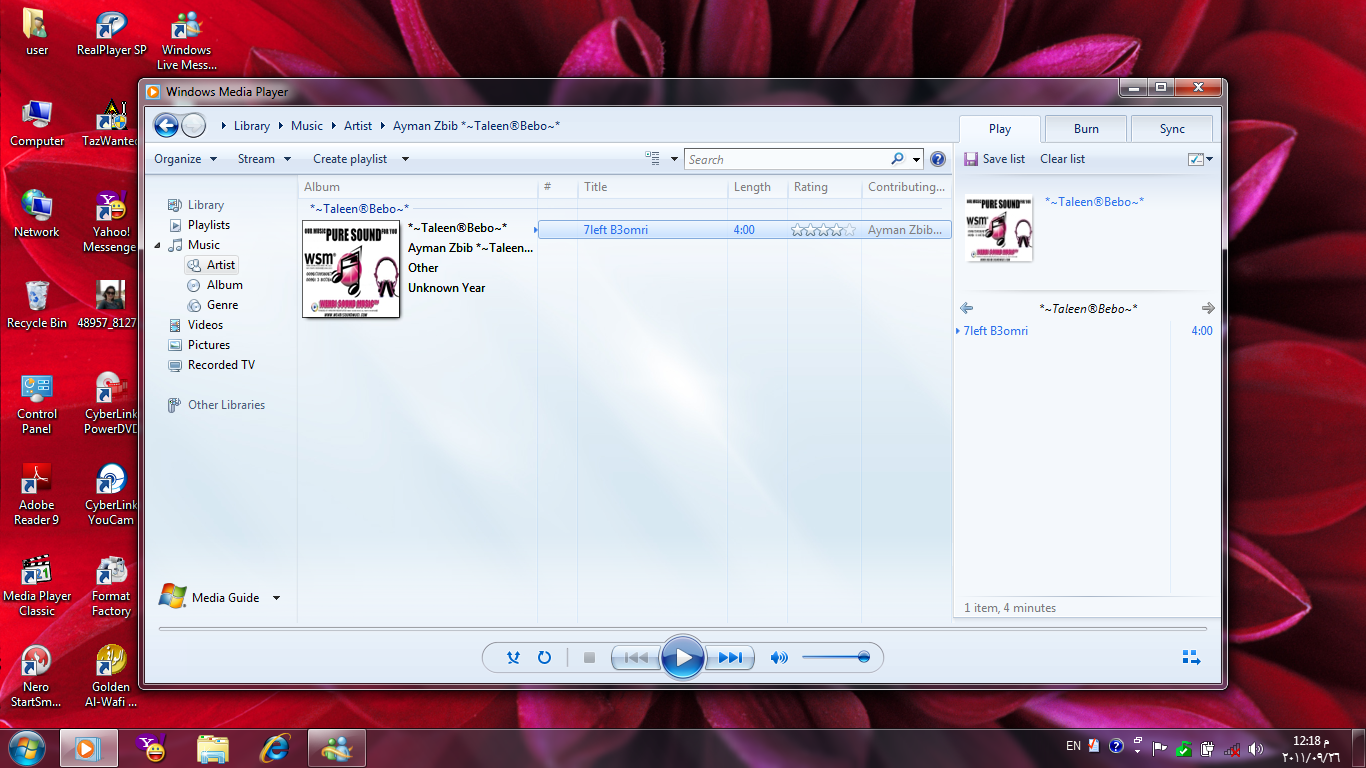Open View options icon
The height and width of the screenshot is (768, 1366).
[653, 159]
